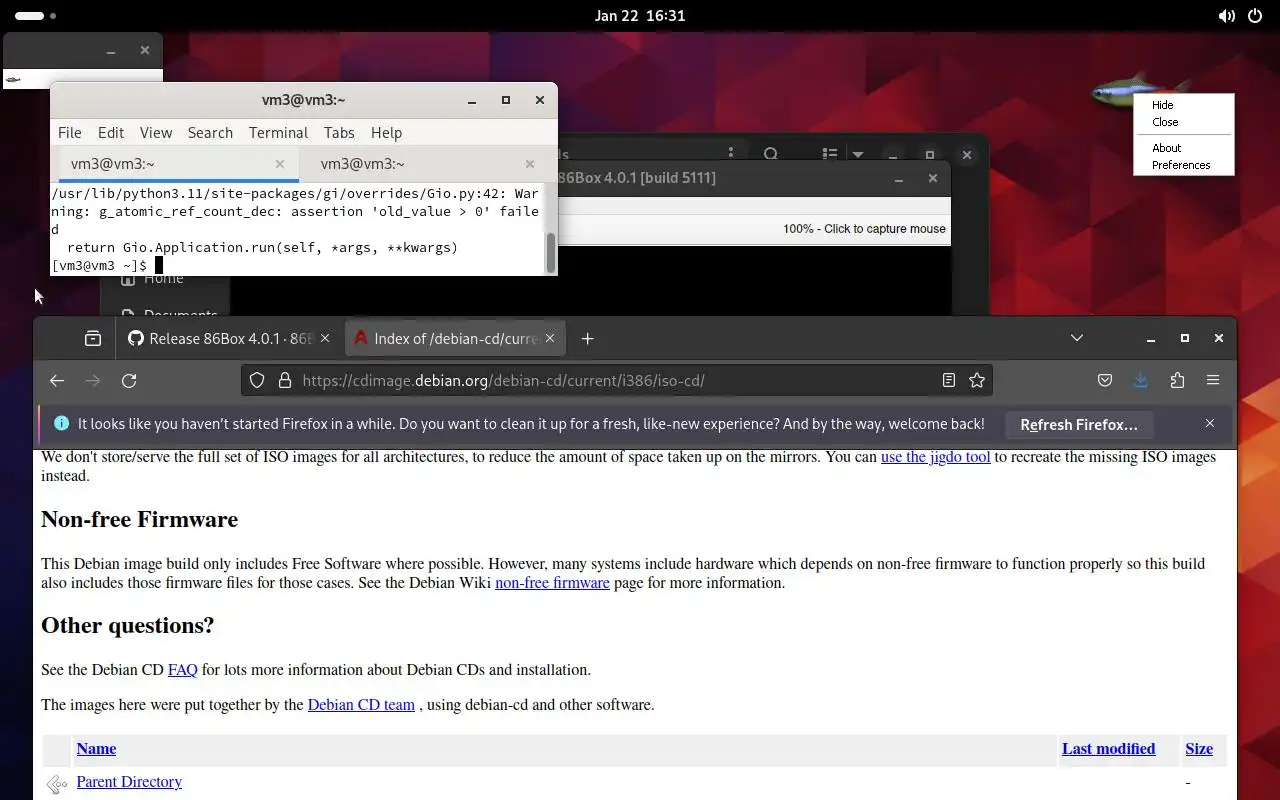Switch to second vm3@vm3 terminal tab
Viewport: 1280px width, 800px height.
click(426, 164)
